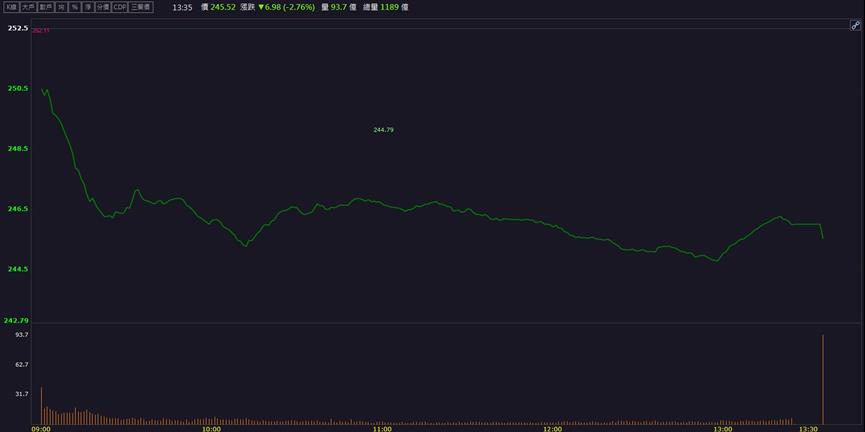Click the change value ▼6.98 (-2.76%)
The height and width of the screenshot is (432, 865).
[286, 7]
